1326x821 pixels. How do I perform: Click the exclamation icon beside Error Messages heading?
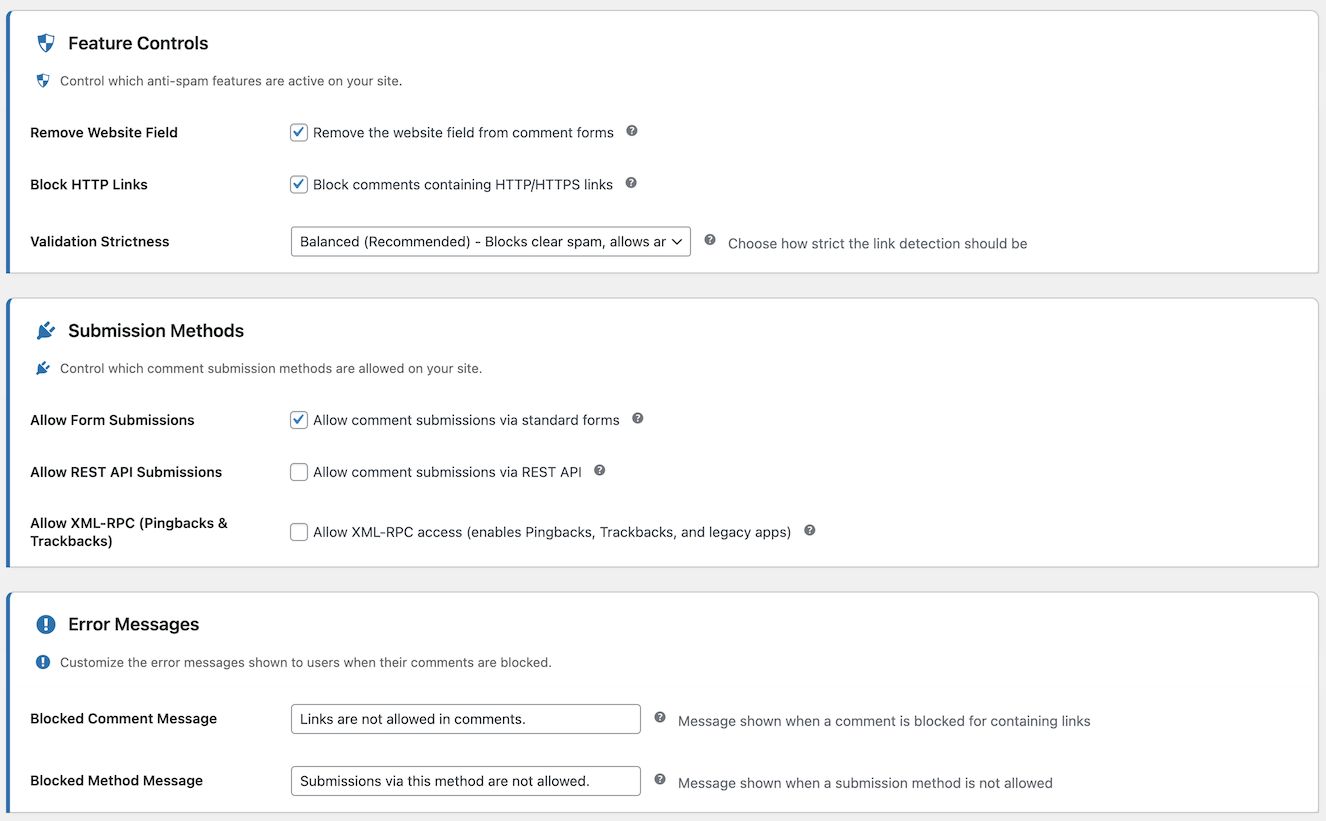[x=44, y=623]
